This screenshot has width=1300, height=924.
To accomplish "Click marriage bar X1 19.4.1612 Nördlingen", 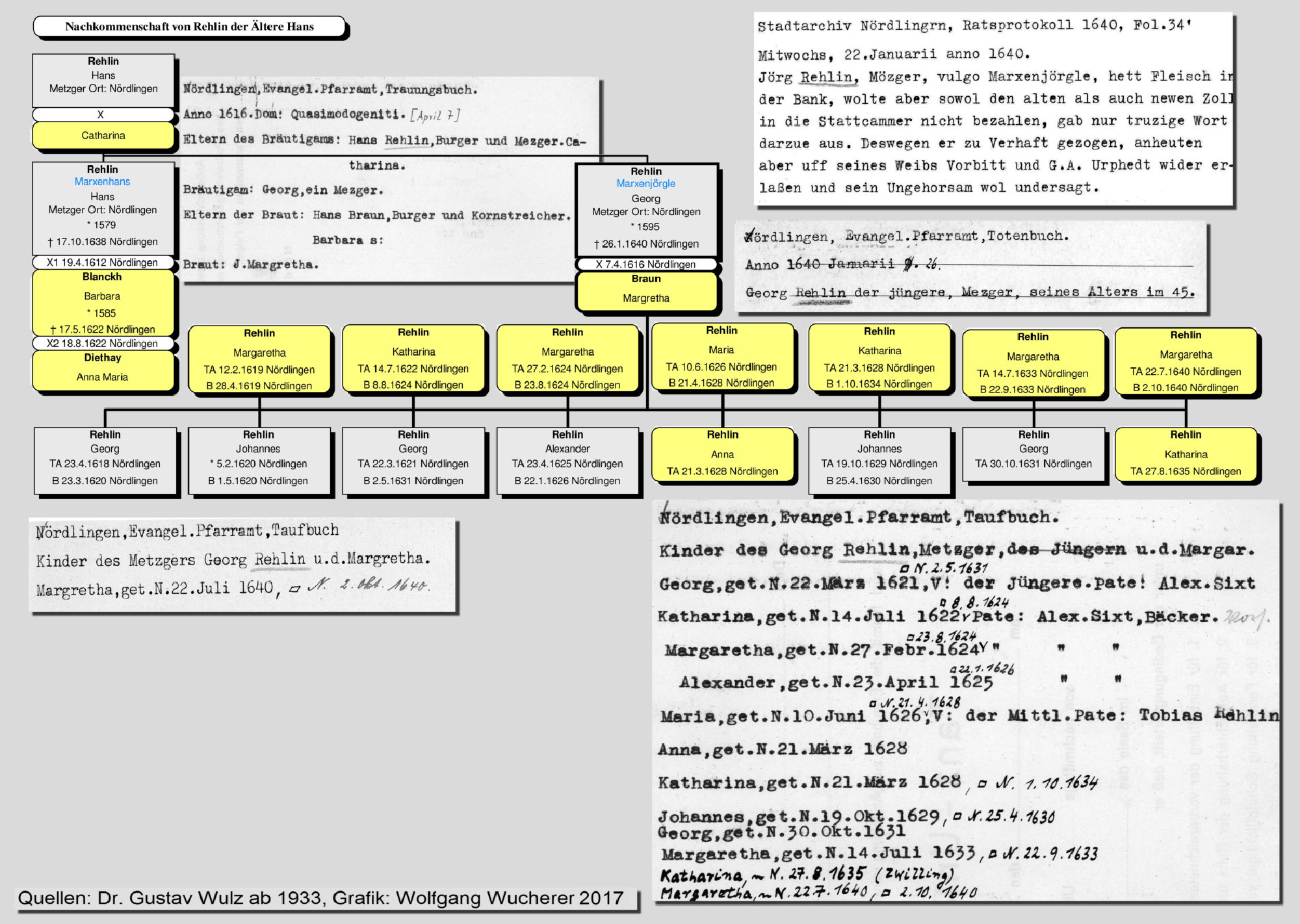I will [103, 263].
